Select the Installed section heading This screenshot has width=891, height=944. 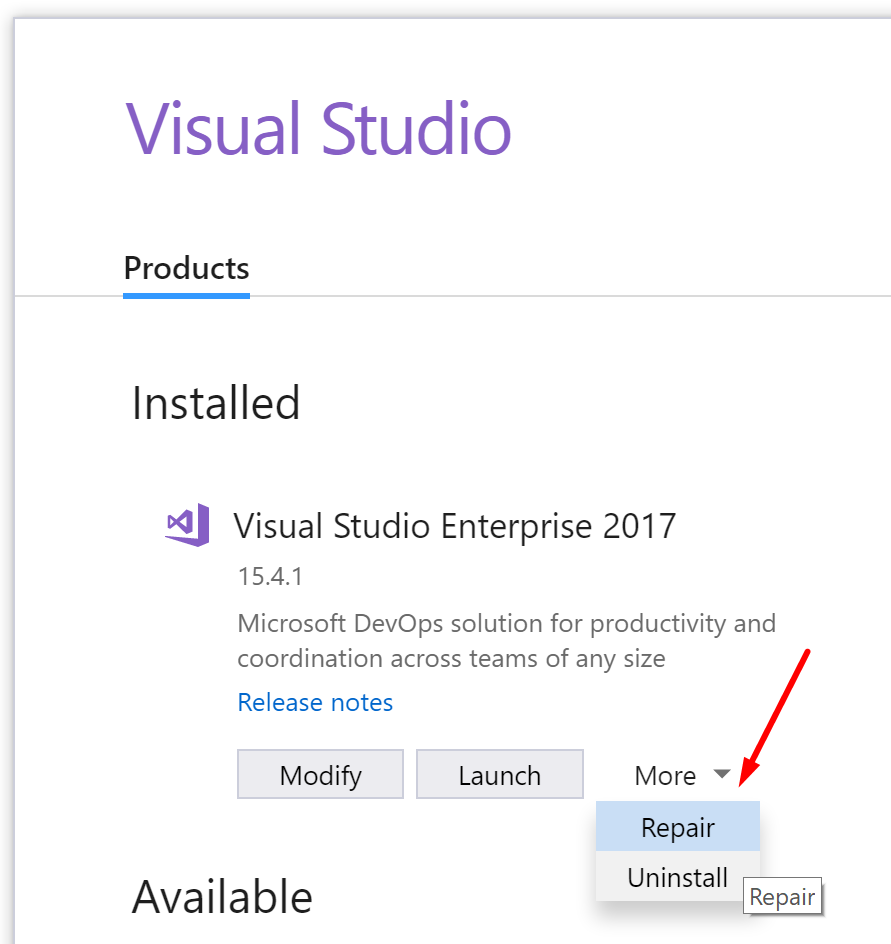click(216, 403)
